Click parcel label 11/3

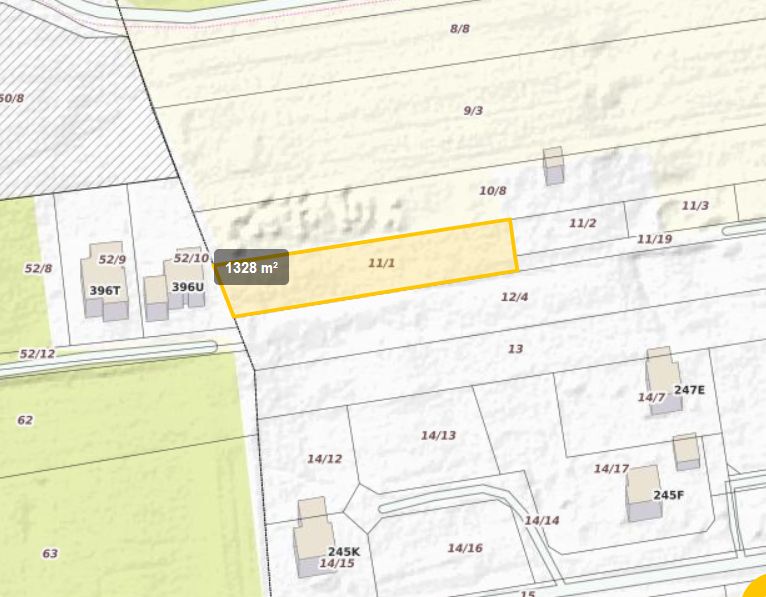pos(695,206)
